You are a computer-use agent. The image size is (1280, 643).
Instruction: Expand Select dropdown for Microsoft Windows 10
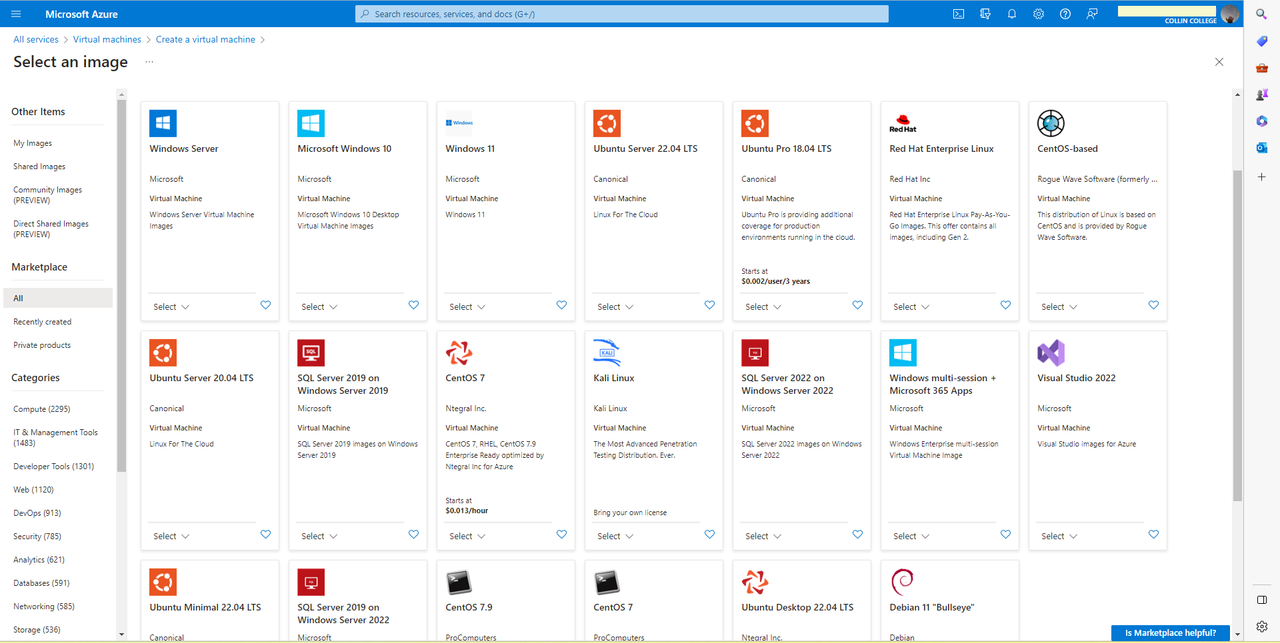(x=319, y=307)
